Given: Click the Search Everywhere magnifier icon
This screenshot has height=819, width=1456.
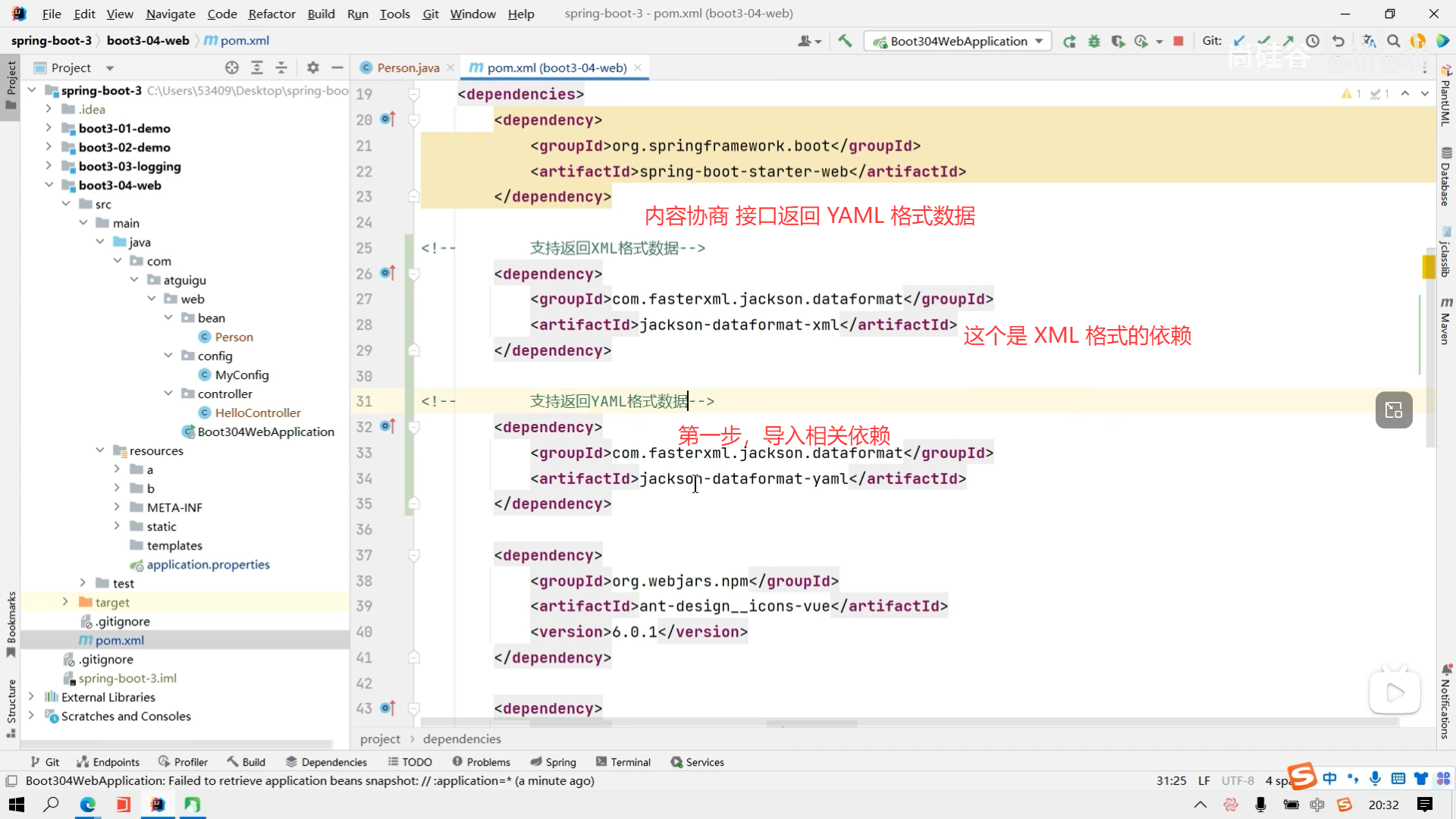Looking at the screenshot, I should pos(1393,41).
